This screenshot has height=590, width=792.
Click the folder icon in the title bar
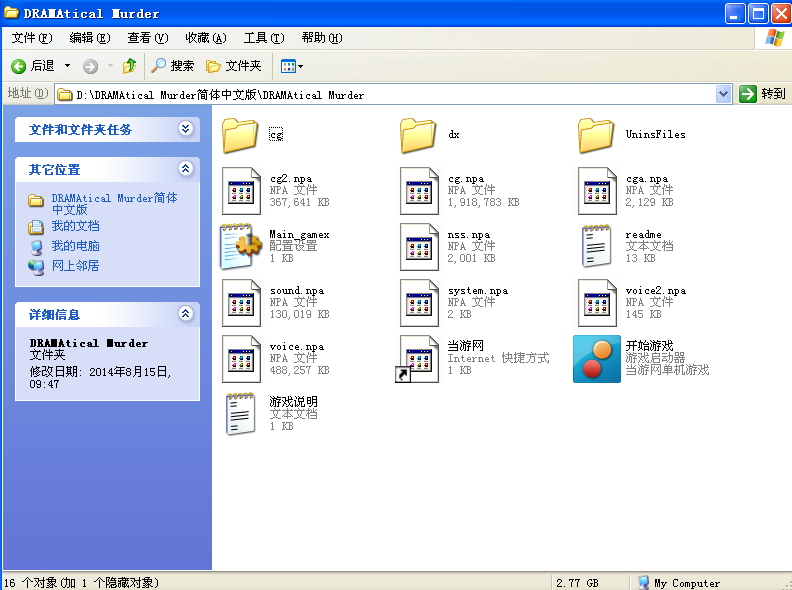tap(11, 13)
